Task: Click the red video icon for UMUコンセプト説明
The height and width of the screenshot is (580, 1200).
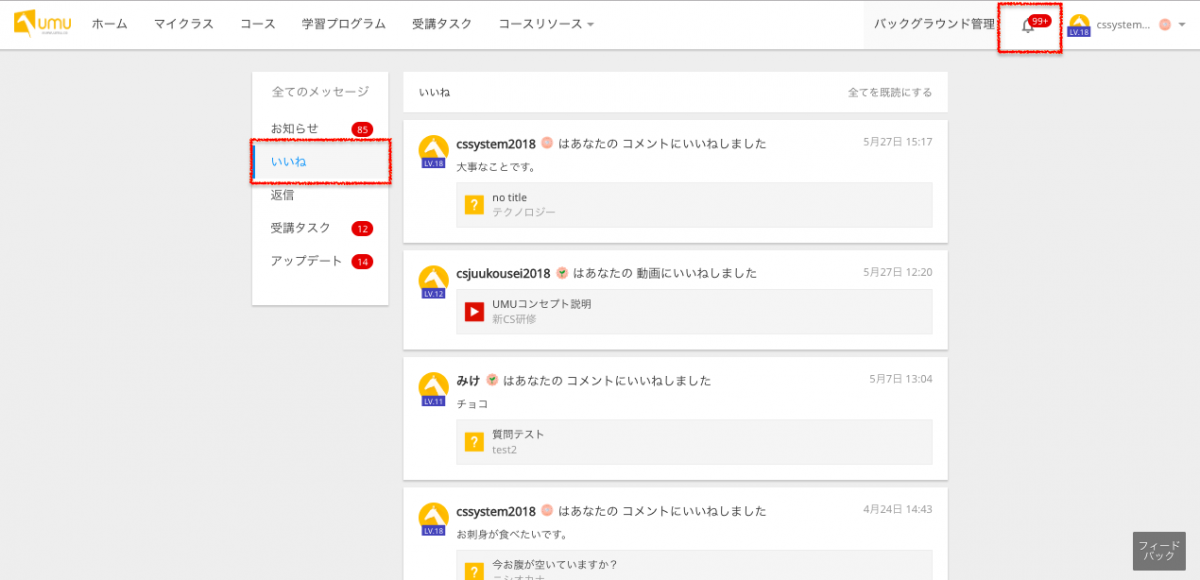Action: click(474, 312)
